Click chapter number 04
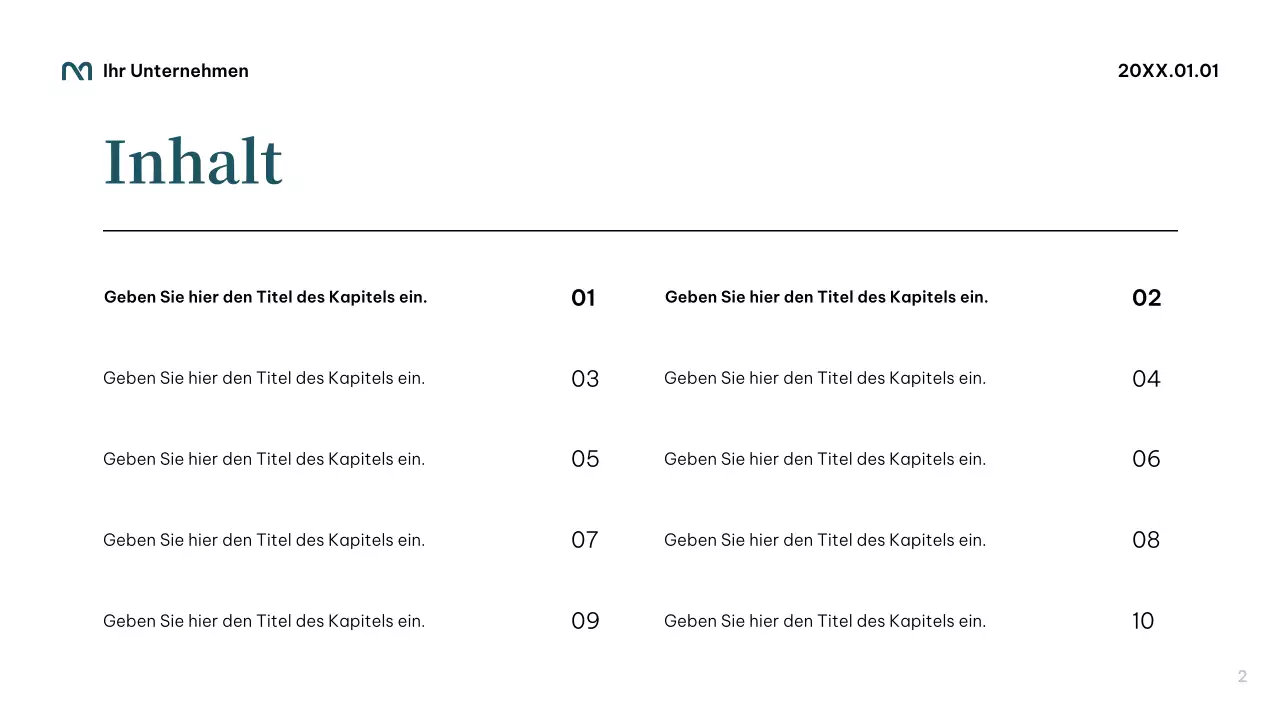The height and width of the screenshot is (720, 1280). tap(1146, 379)
